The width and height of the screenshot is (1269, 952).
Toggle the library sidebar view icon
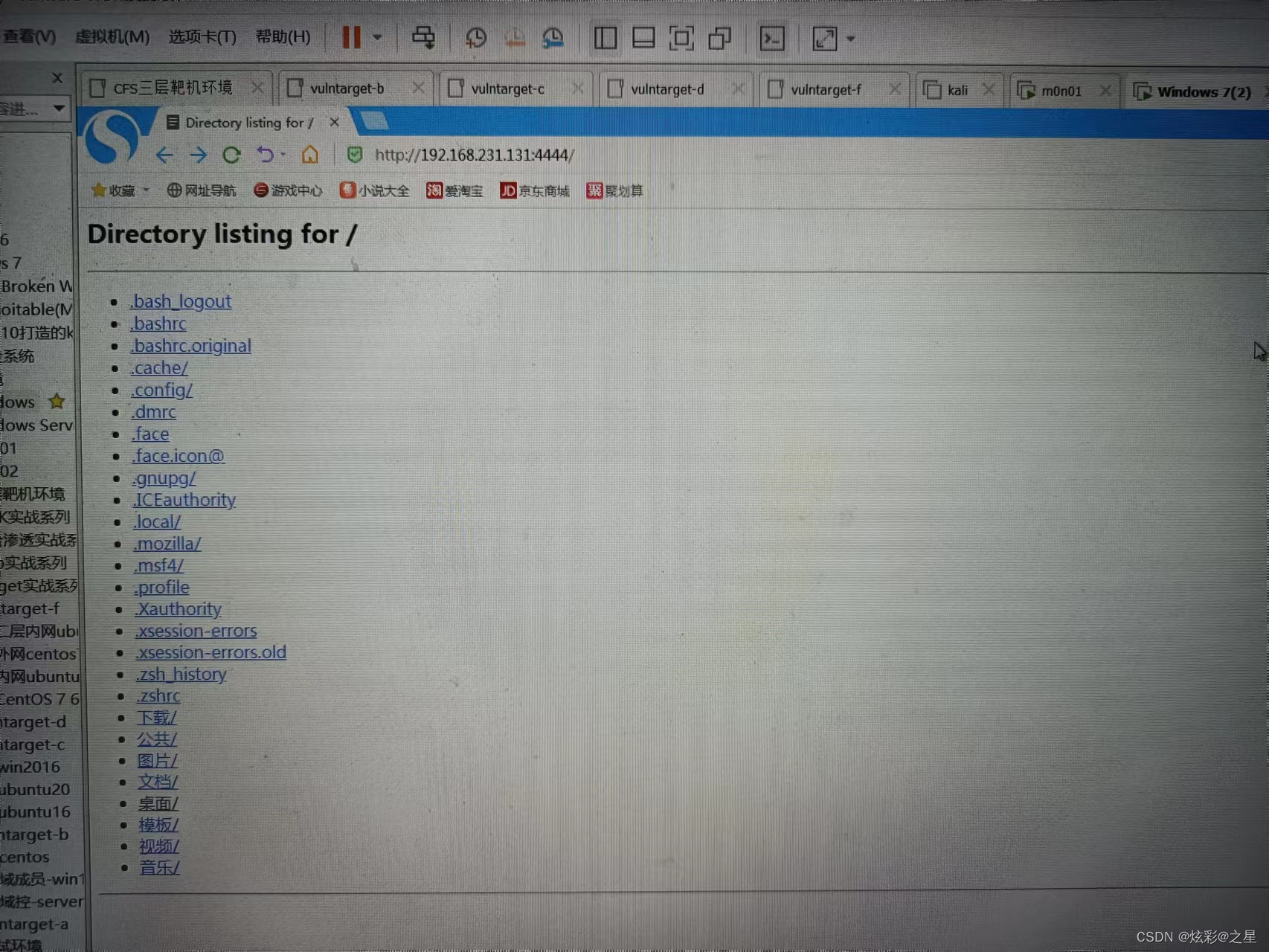tap(605, 38)
